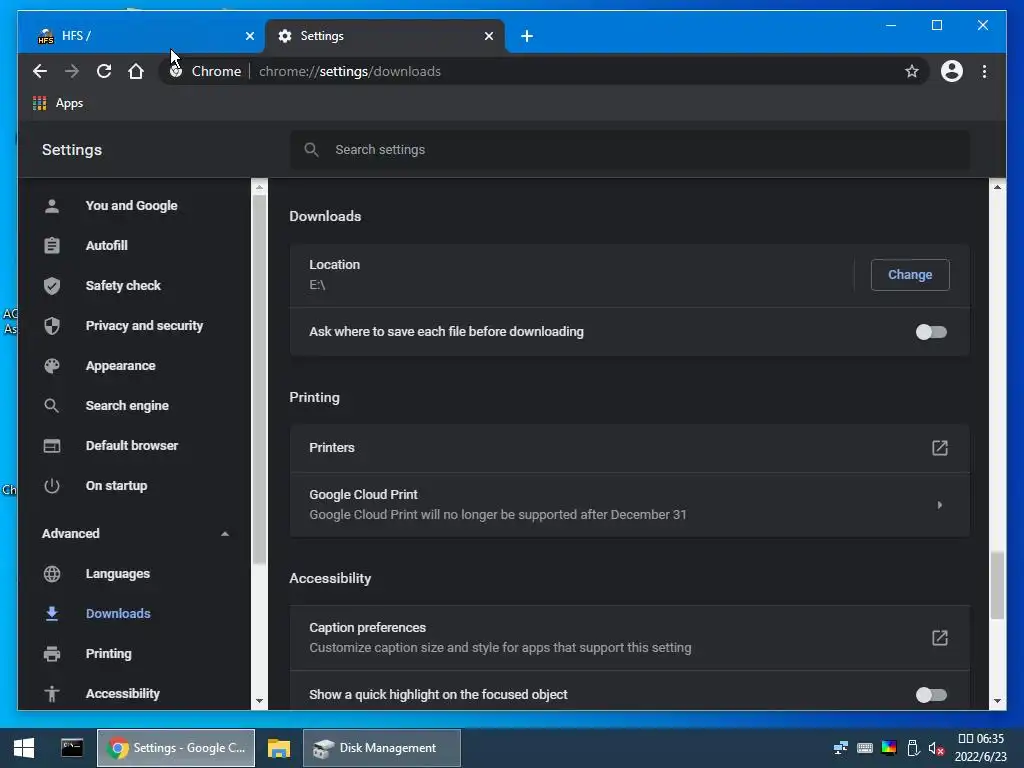
Task: Open Appearance settings
Action: 120,366
